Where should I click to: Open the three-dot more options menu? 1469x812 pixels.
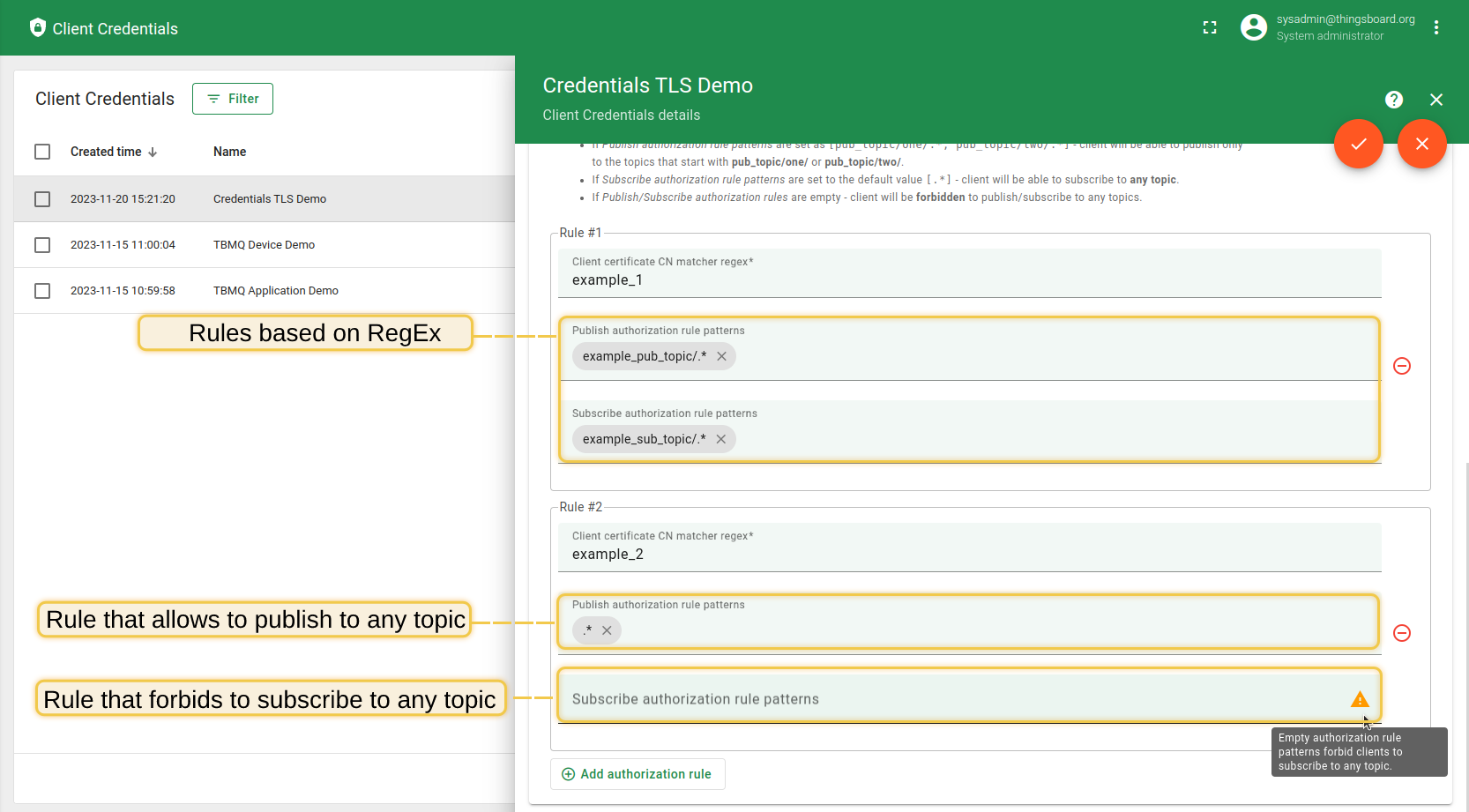1436,27
